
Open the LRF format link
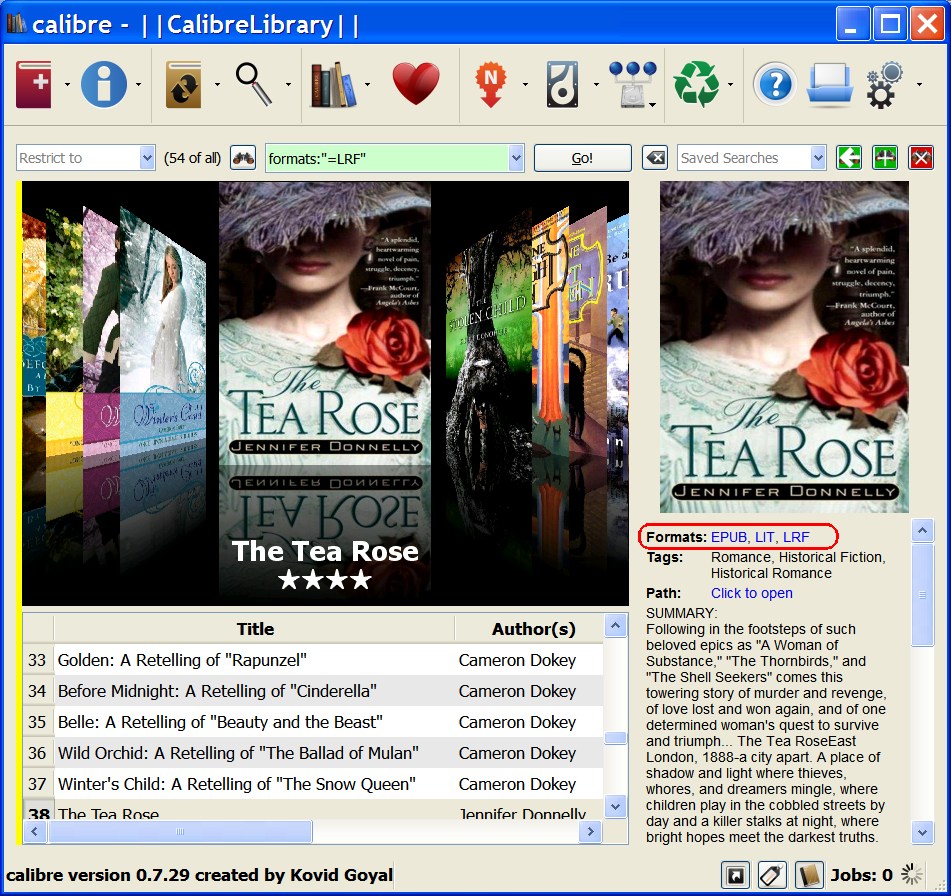[796, 537]
